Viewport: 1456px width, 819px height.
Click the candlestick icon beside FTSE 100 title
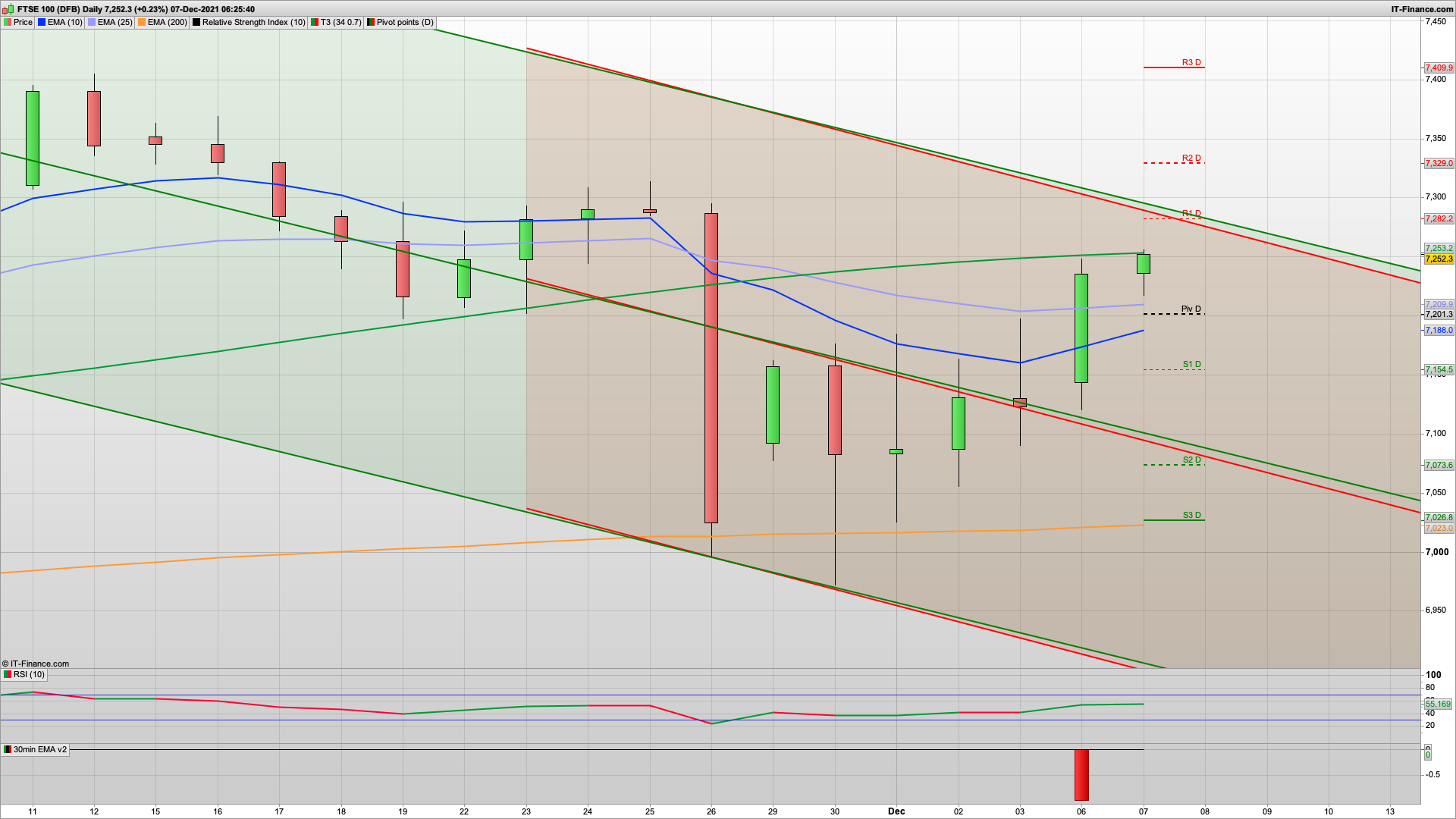point(9,9)
